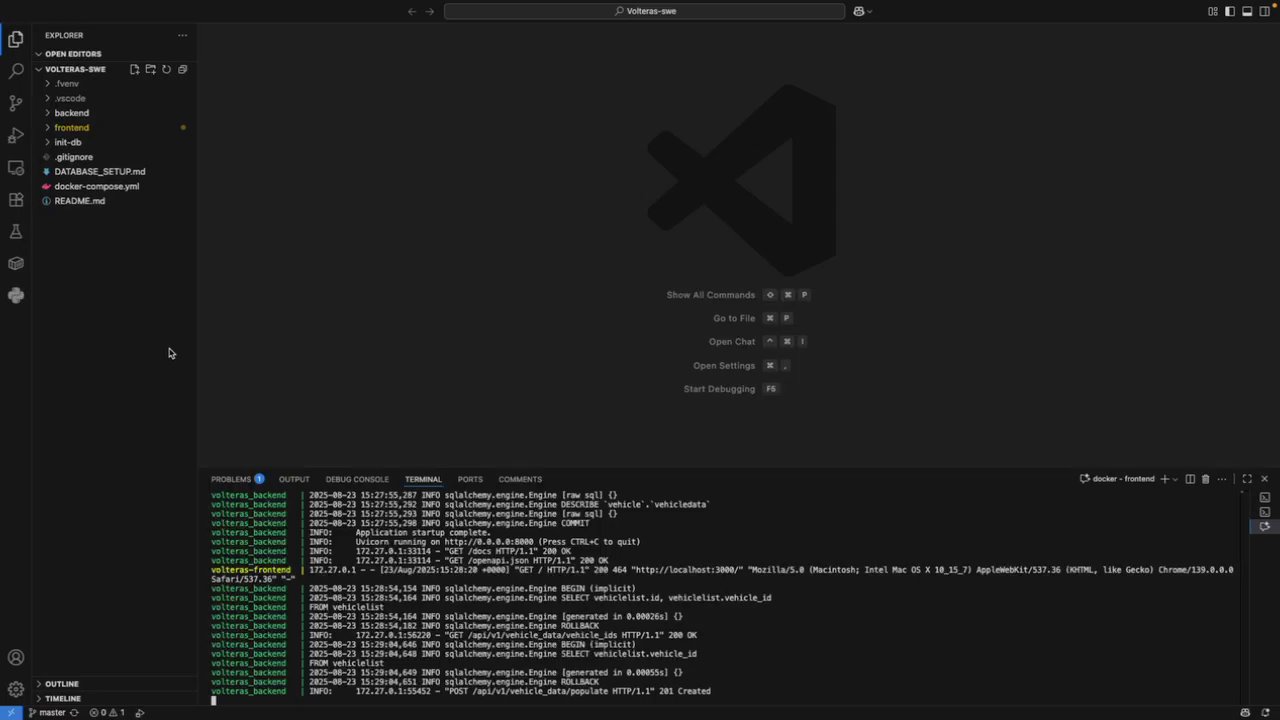Select third docker terminal in list

1265,526
